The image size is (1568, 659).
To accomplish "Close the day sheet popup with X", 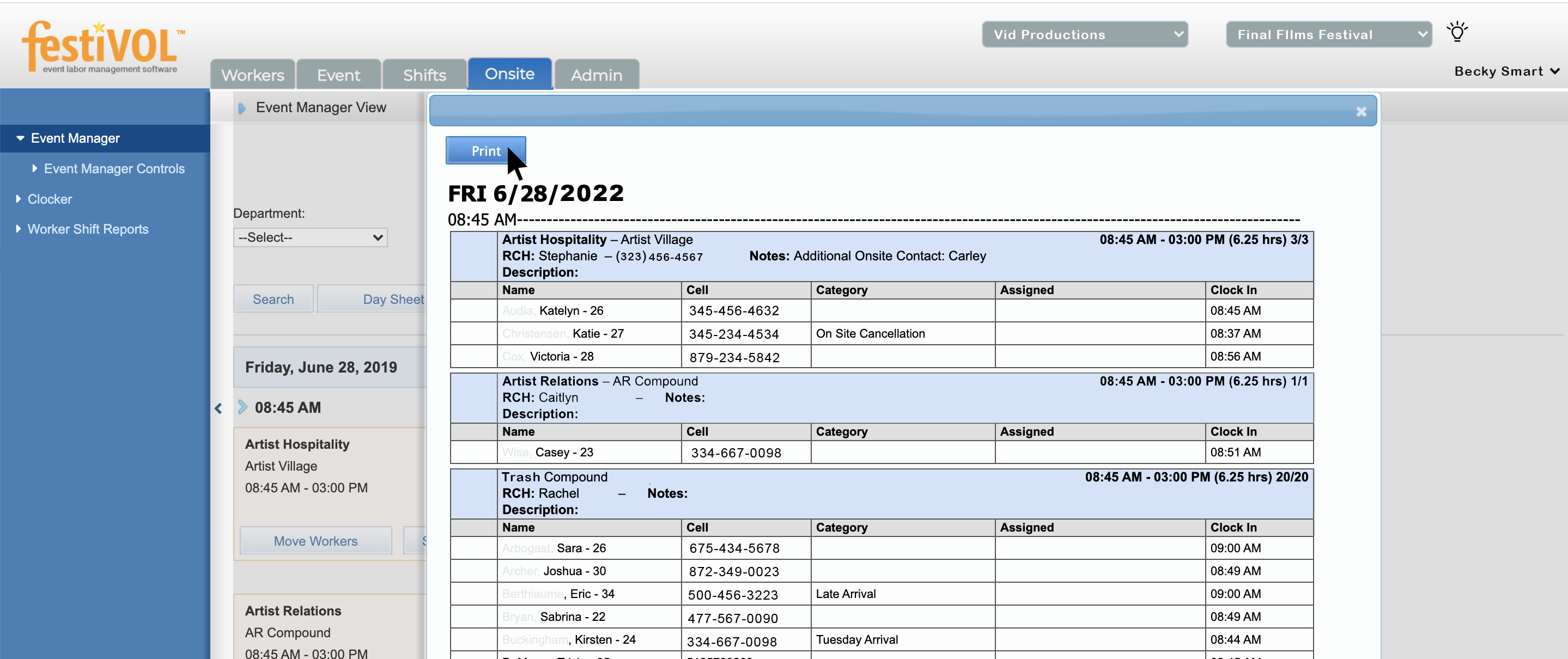I will point(1361,111).
